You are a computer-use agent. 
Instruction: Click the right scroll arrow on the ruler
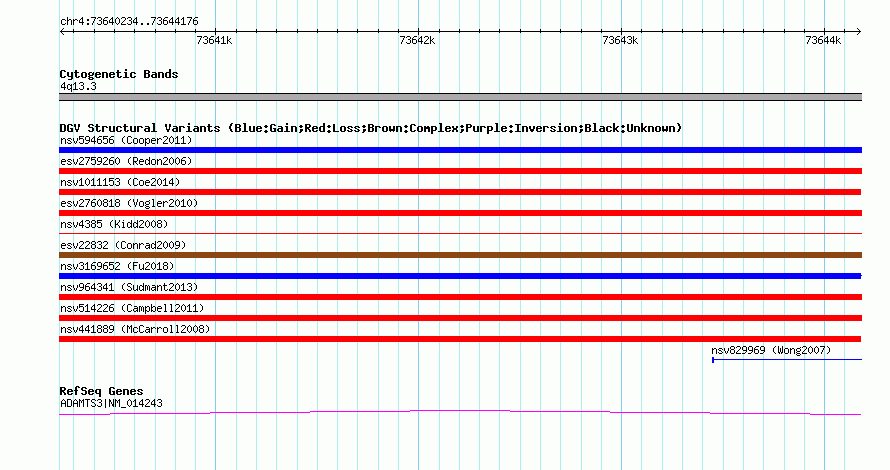click(x=858, y=32)
